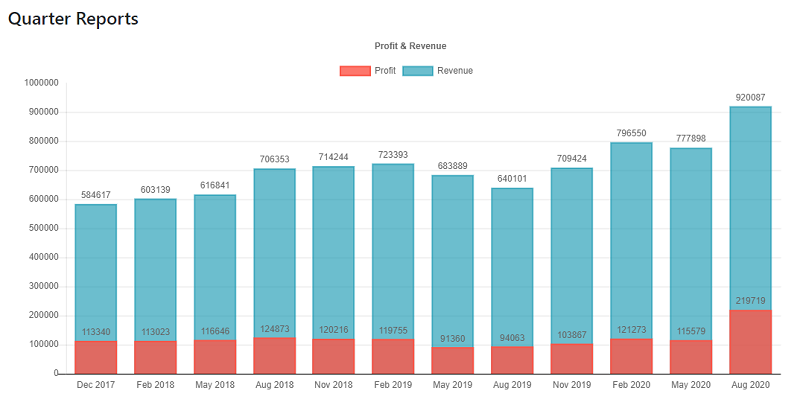Click the blue Revenue legend color box
This screenshot has height=411, width=800.
pos(417,71)
